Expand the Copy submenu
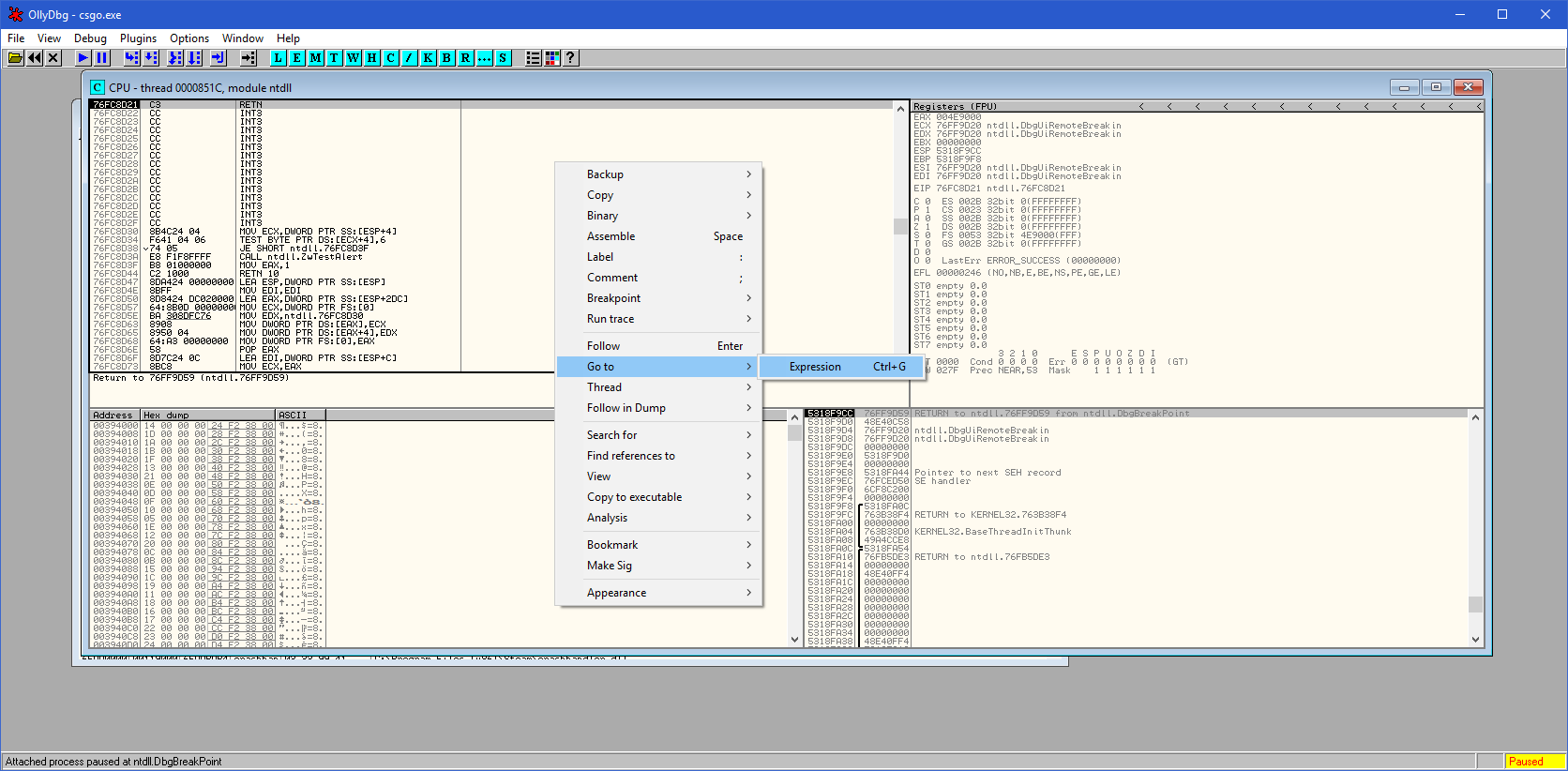The height and width of the screenshot is (771, 1568). (659, 195)
